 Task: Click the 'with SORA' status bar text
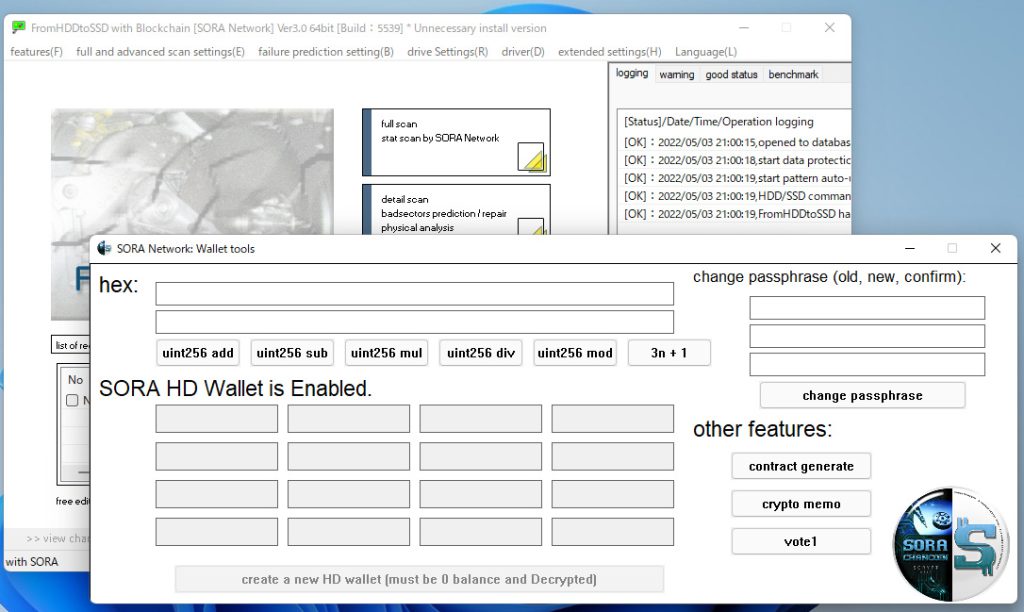coord(31,562)
